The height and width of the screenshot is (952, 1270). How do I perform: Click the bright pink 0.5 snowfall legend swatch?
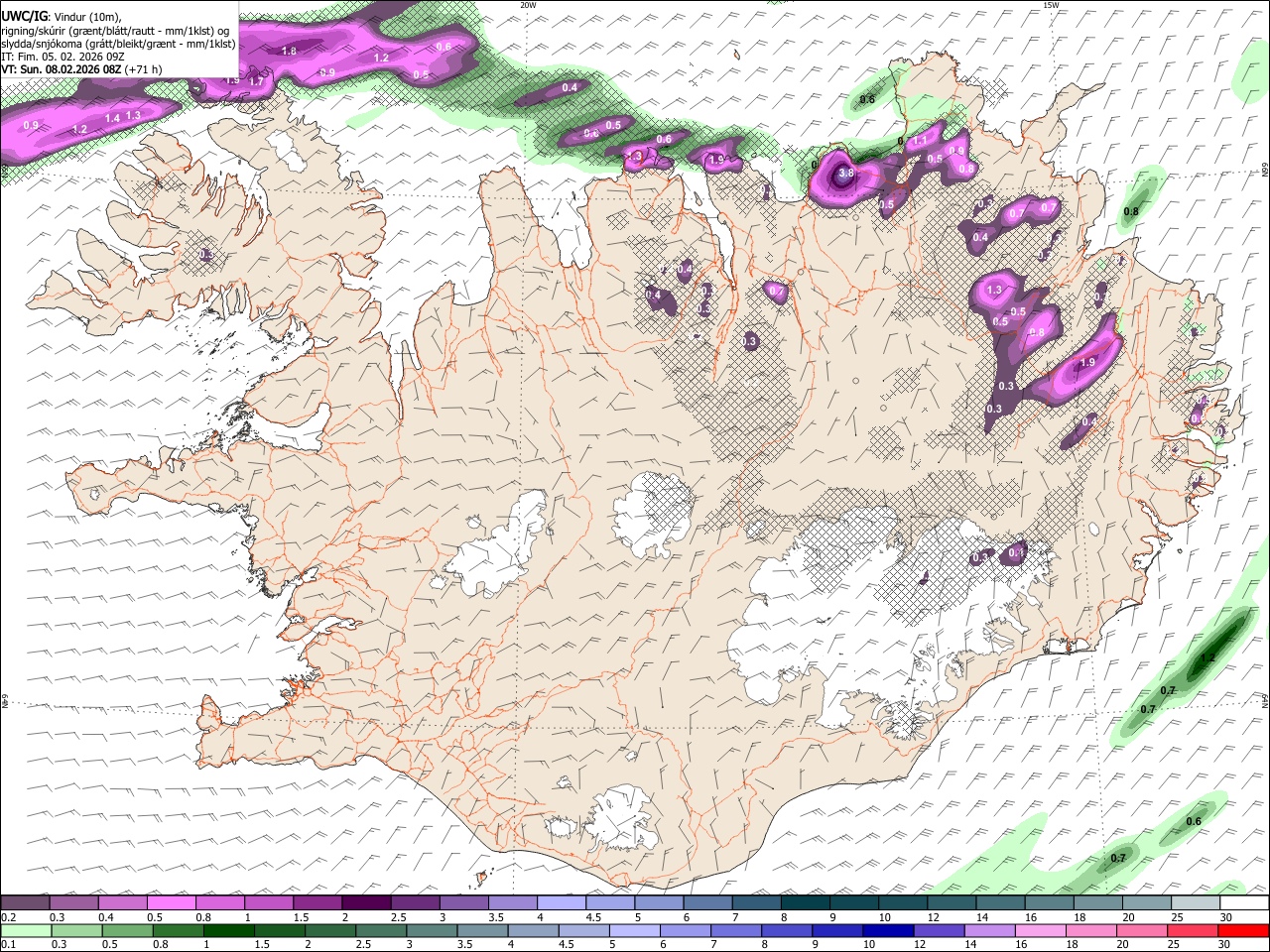tap(171, 902)
